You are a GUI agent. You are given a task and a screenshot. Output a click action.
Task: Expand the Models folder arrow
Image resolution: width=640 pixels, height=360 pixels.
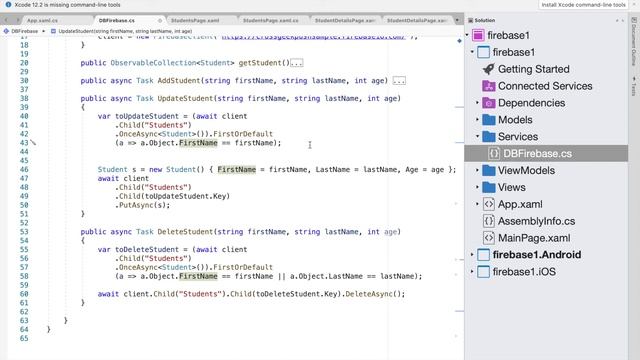click(x=477, y=120)
